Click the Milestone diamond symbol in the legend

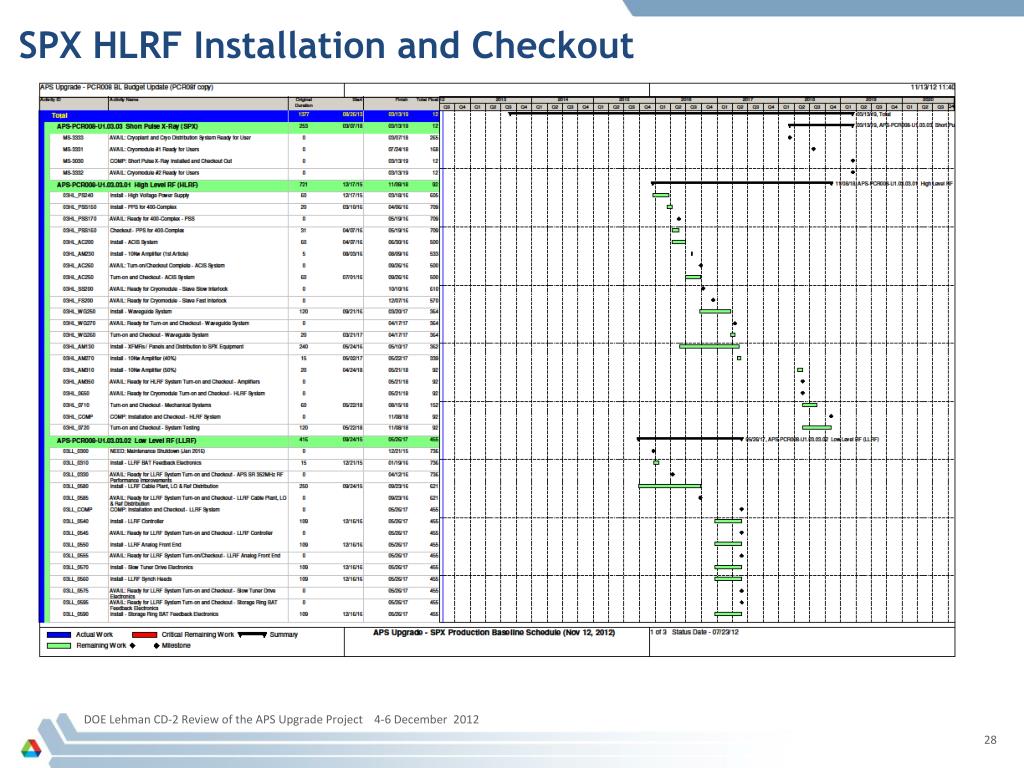(x=156, y=646)
